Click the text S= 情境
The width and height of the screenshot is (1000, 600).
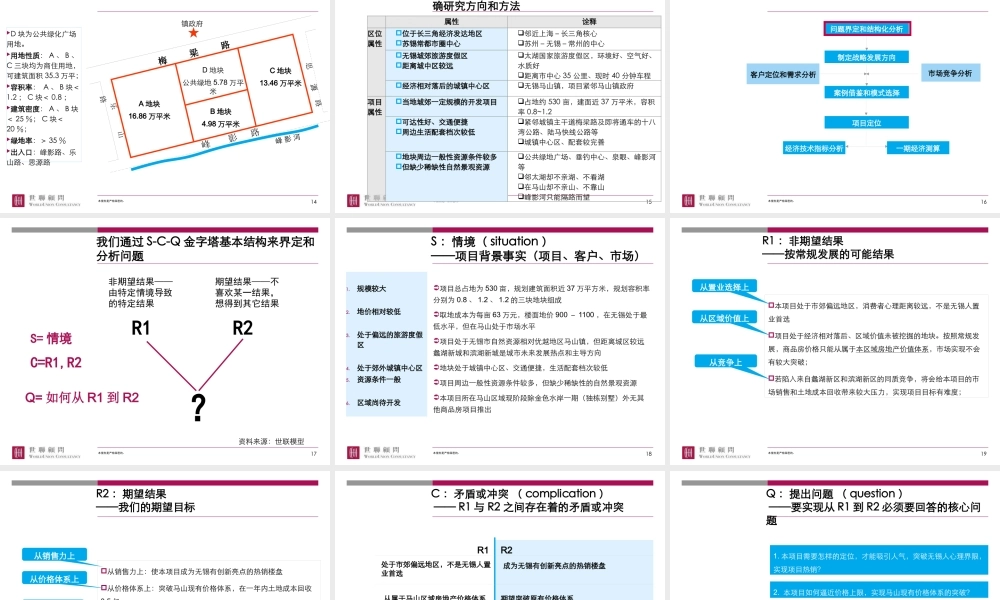(50, 339)
